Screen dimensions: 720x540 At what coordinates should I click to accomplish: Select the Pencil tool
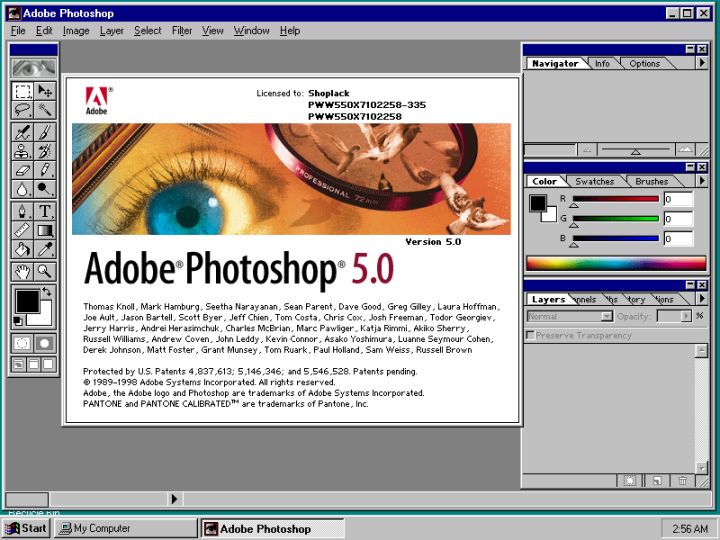pos(45,170)
